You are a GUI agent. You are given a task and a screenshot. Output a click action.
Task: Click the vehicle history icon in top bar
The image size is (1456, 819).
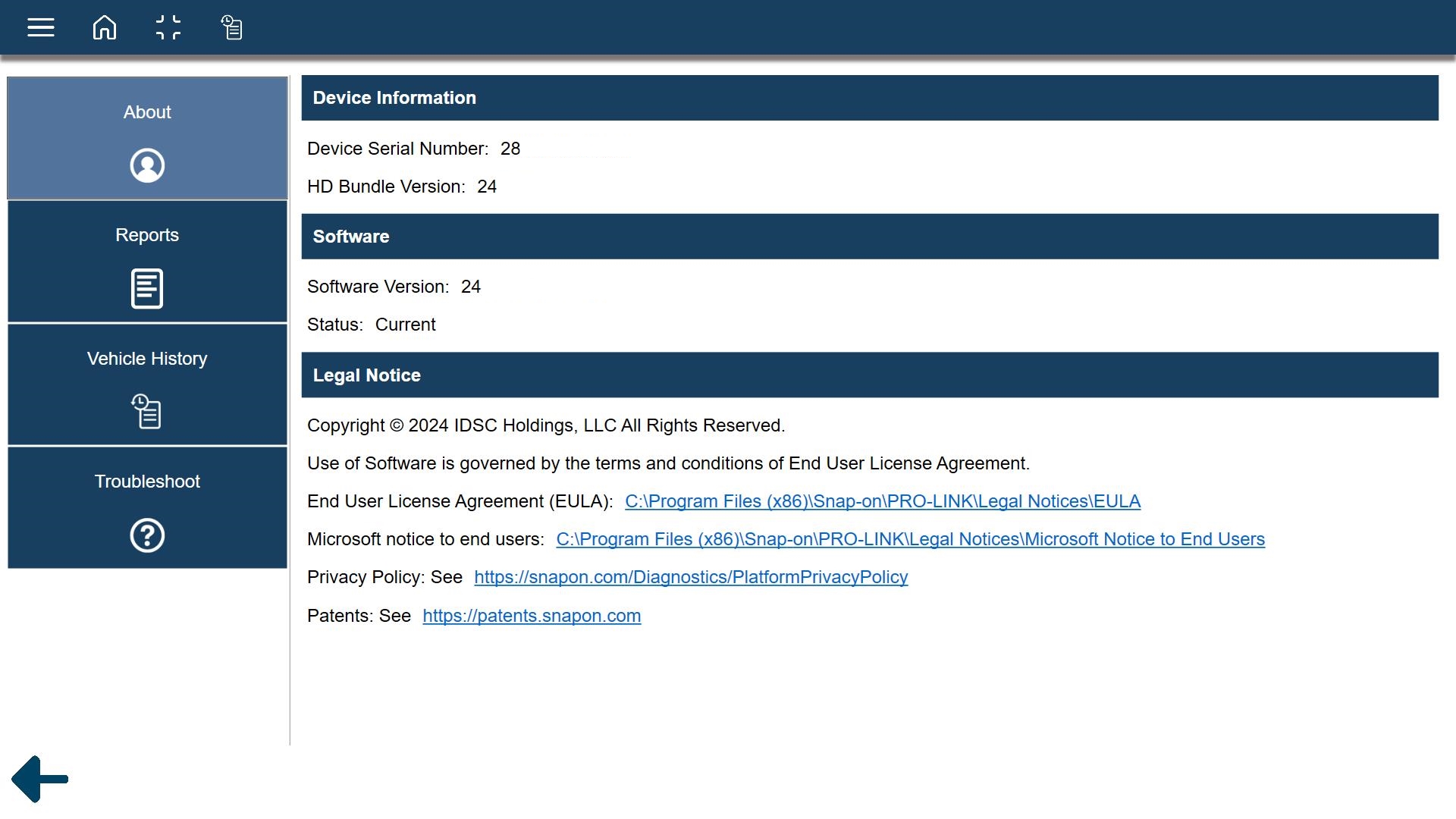pos(231,28)
